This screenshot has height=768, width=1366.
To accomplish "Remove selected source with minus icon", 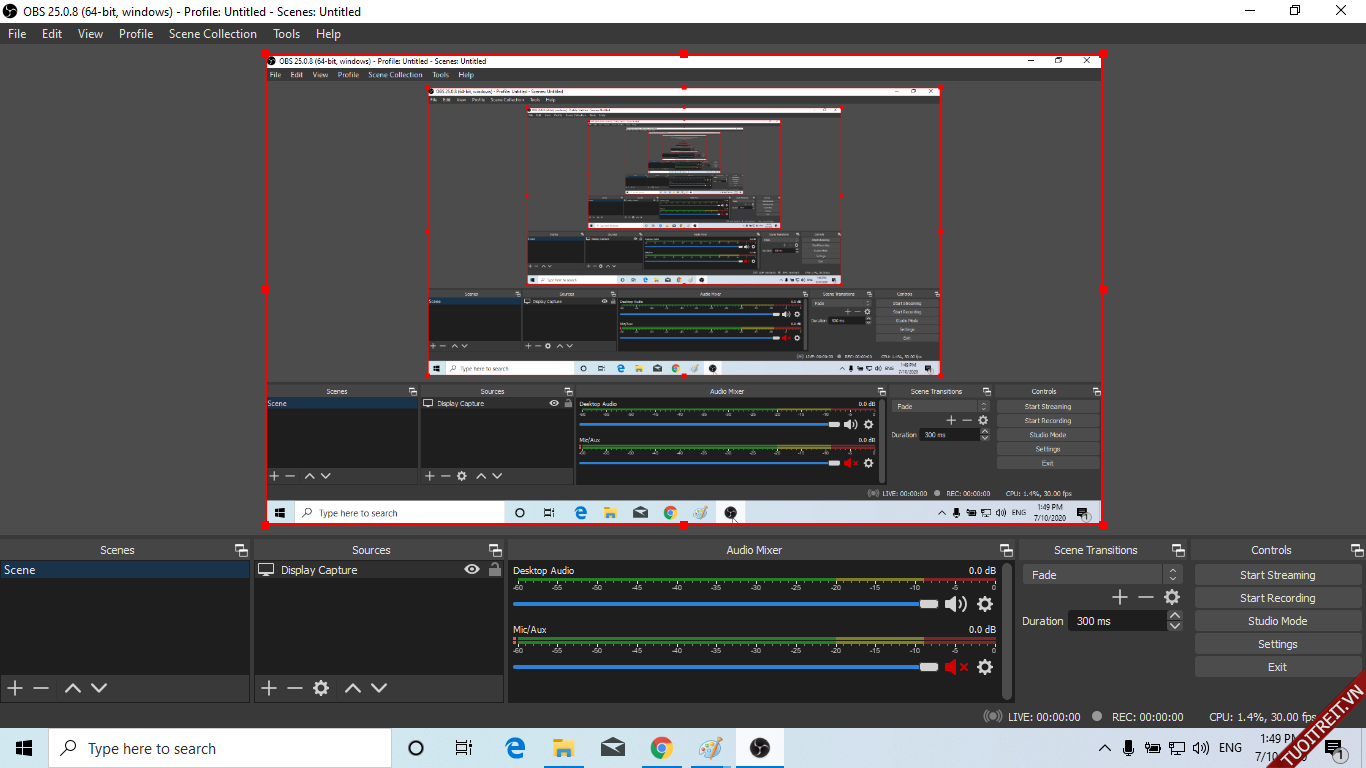I will pos(295,688).
